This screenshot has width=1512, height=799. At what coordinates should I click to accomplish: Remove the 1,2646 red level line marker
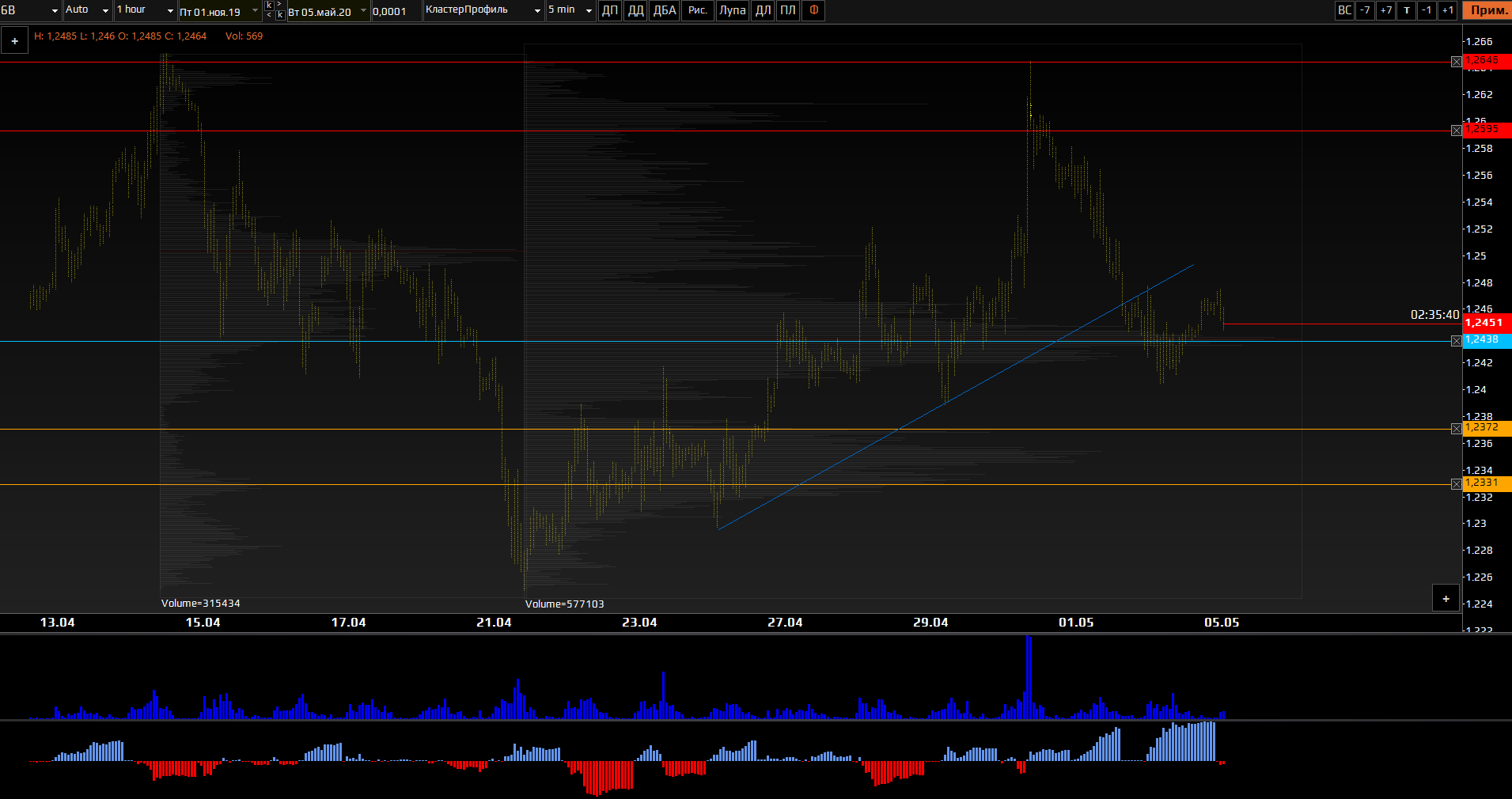click(1457, 62)
